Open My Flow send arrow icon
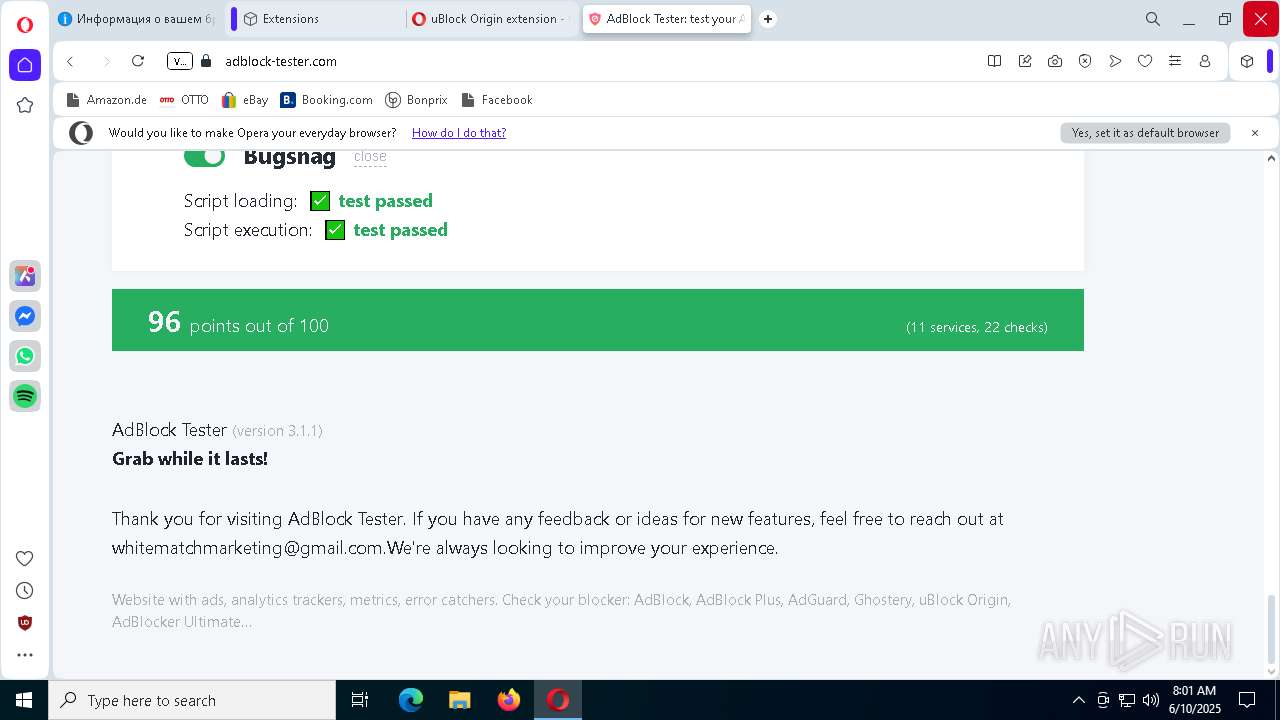The width and height of the screenshot is (1280, 720). click(x=1115, y=61)
